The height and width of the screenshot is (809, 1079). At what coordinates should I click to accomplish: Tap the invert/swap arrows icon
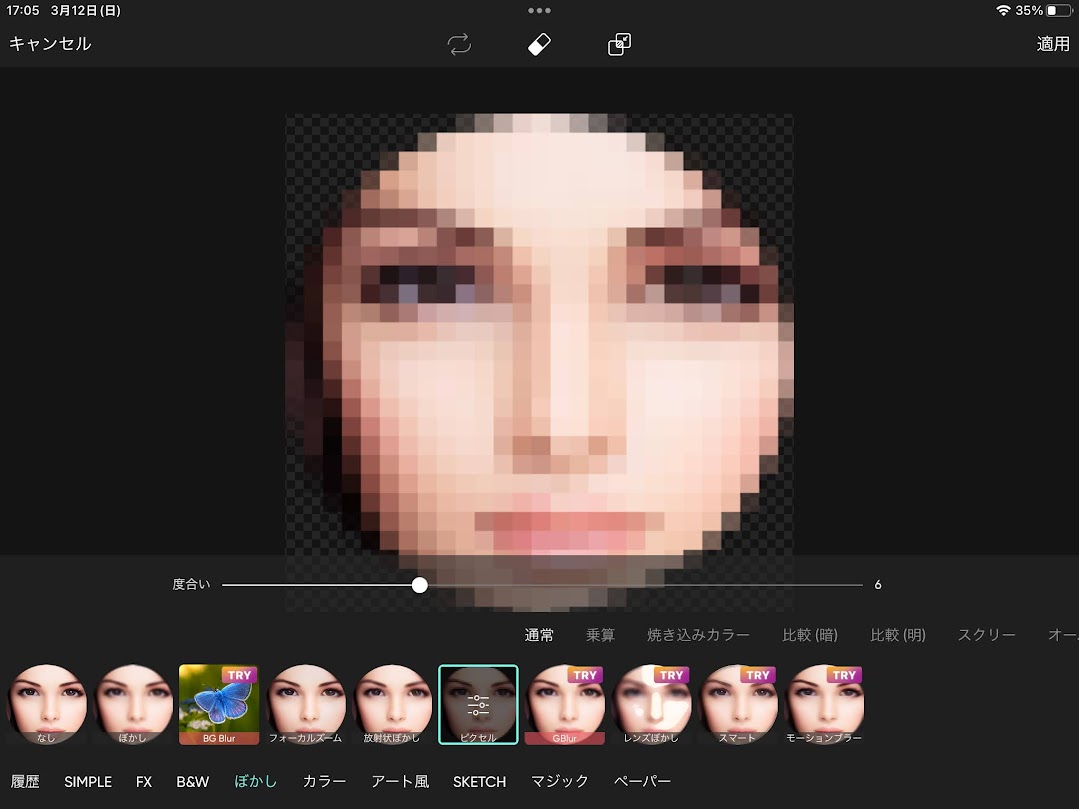[x=459, y=44]
